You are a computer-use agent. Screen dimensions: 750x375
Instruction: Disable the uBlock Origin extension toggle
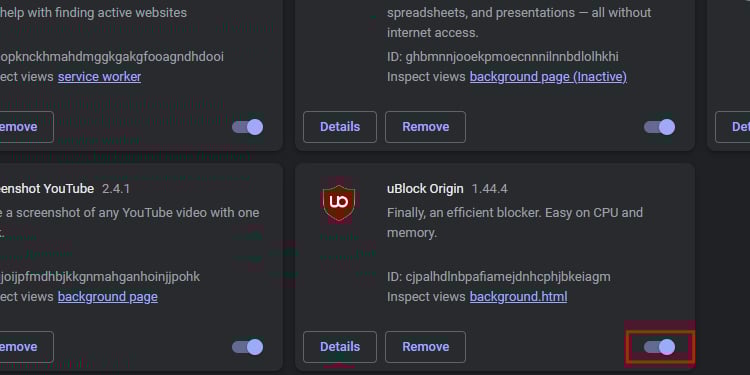pyautogui.click(x=659, y=347)
